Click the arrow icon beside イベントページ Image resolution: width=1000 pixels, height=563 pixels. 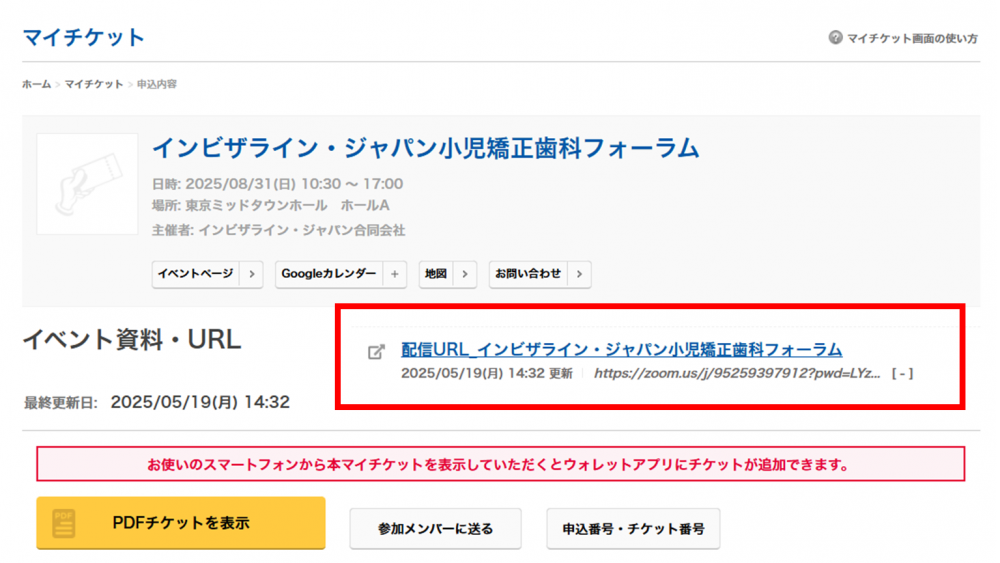coord(251,274)
